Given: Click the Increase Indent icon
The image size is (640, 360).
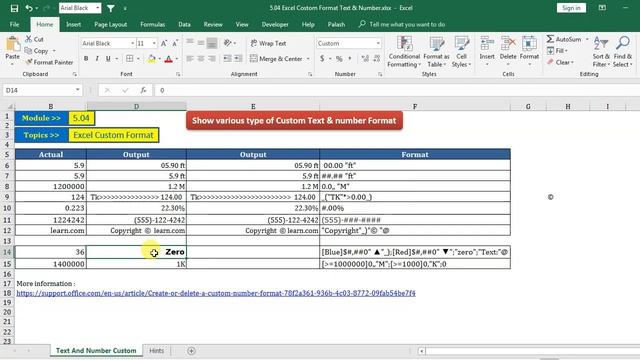Looking at the screenshot, I should 238,59.
